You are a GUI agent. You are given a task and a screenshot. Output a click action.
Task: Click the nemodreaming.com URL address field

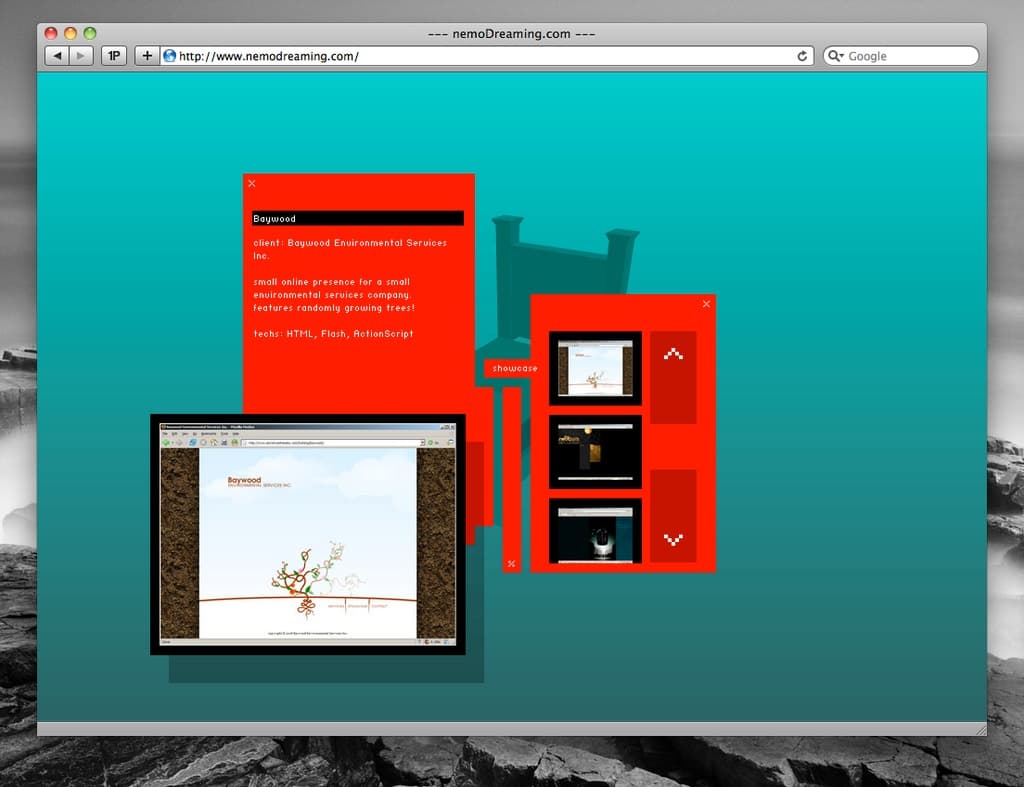click(480, 56)
